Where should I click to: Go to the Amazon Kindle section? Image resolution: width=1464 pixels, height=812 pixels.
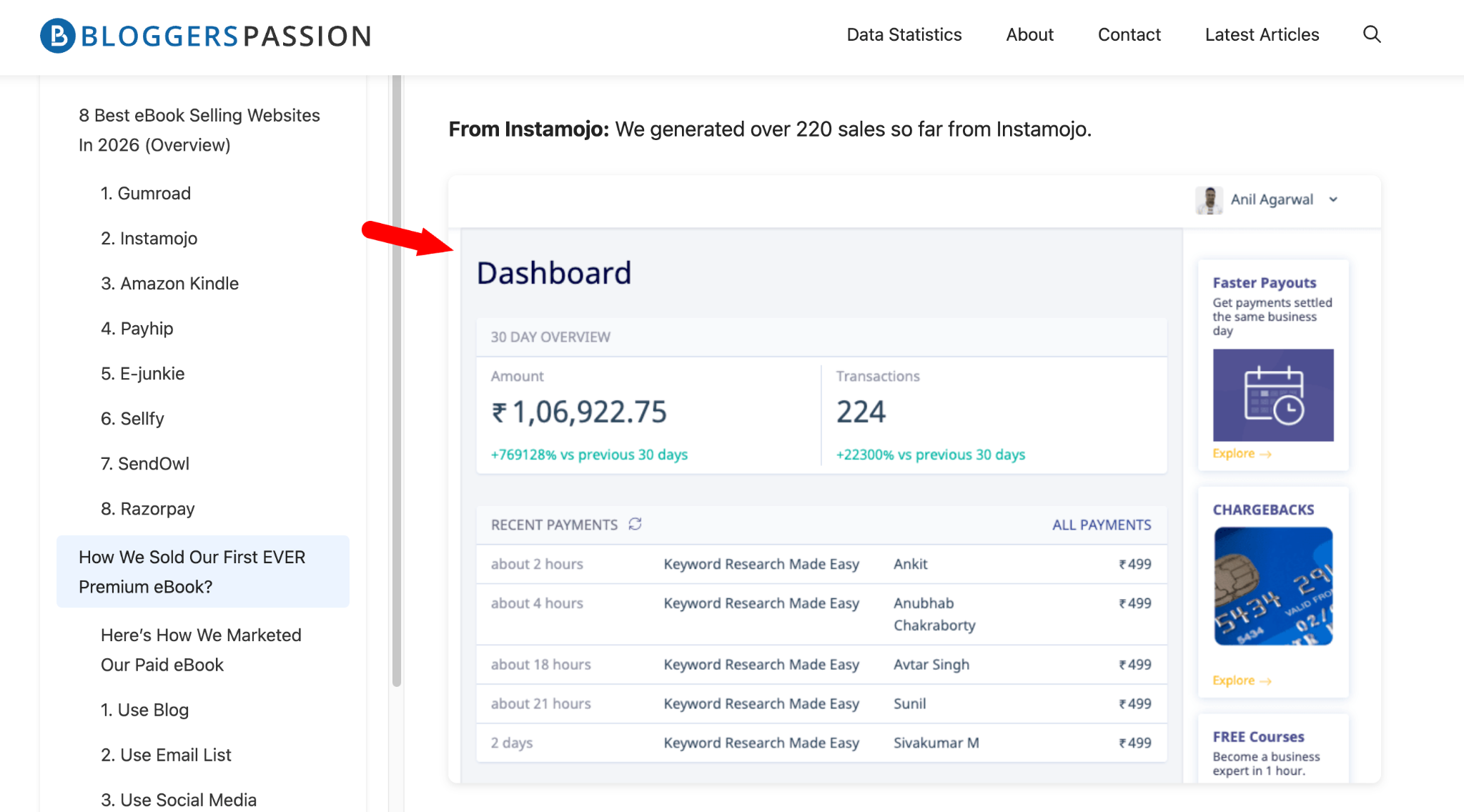point(169,283)
